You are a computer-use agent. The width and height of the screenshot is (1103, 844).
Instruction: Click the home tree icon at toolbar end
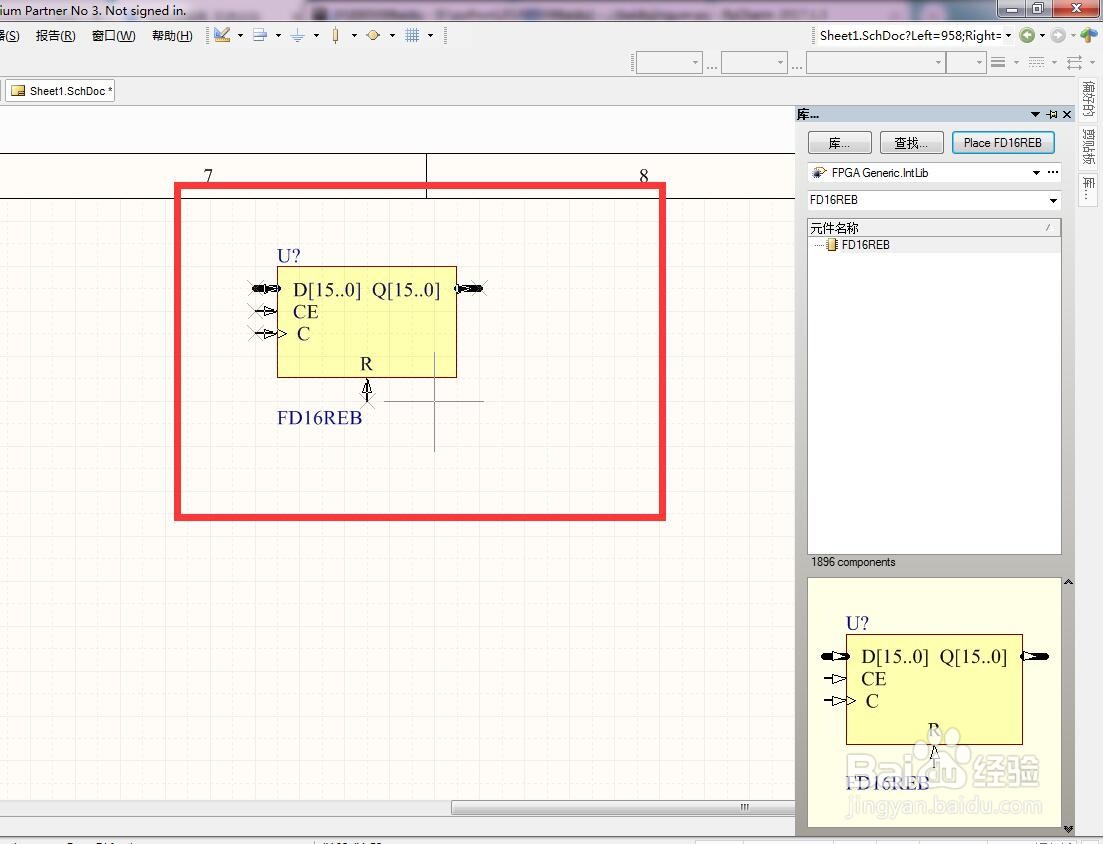tap(1089, 35)
